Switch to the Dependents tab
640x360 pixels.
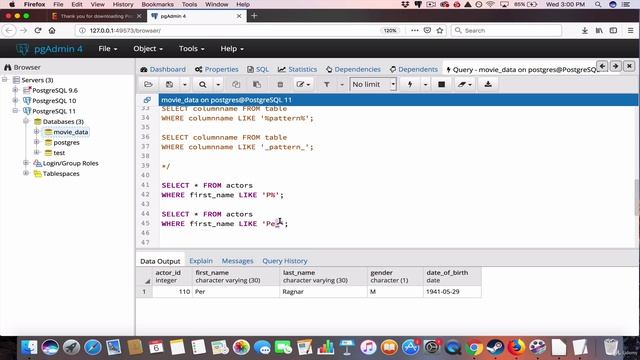click(x=413, y=69)
